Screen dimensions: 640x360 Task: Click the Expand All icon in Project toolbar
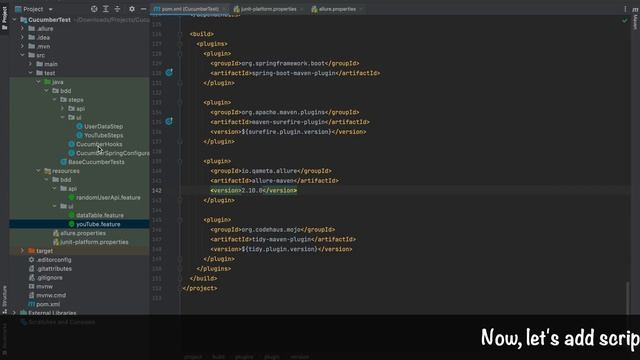(x=106, y=9)
